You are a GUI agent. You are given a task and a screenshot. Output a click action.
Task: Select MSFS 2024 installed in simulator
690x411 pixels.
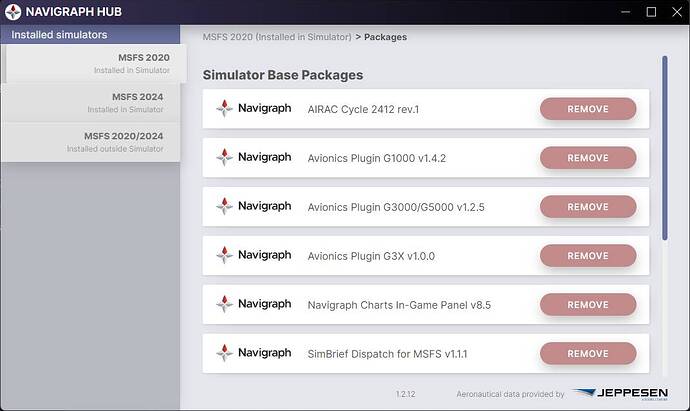coord(90,103)
